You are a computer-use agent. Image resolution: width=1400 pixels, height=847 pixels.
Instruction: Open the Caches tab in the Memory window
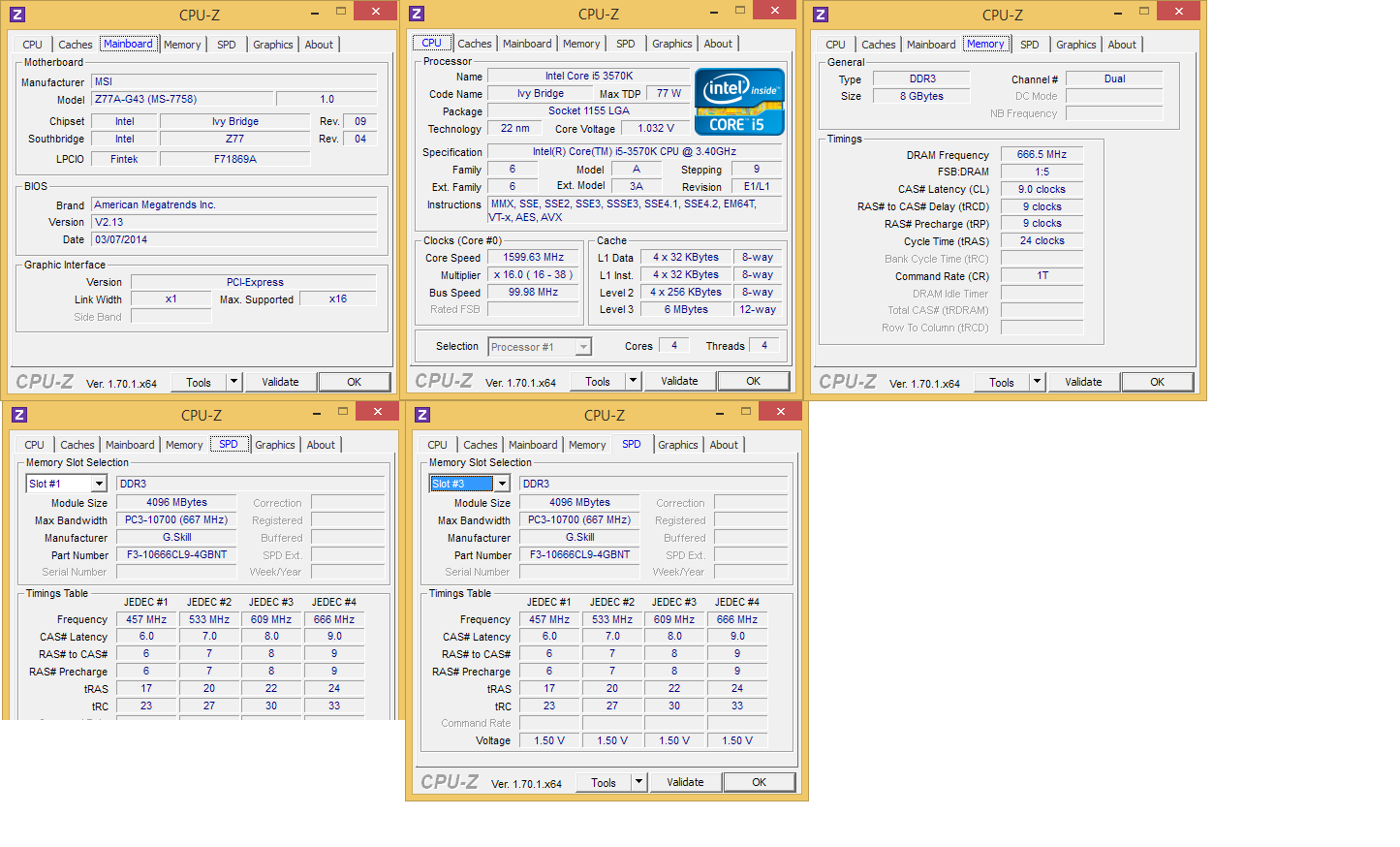click(879, 45)
